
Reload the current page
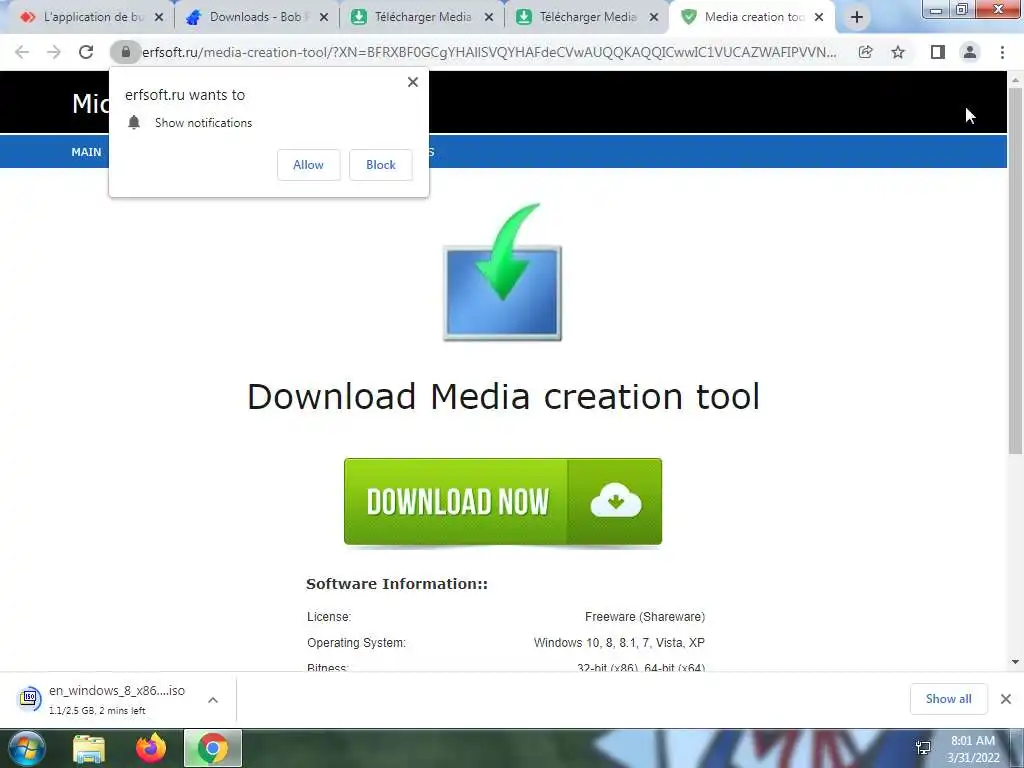pyautogui.click(x=86, y=52)
